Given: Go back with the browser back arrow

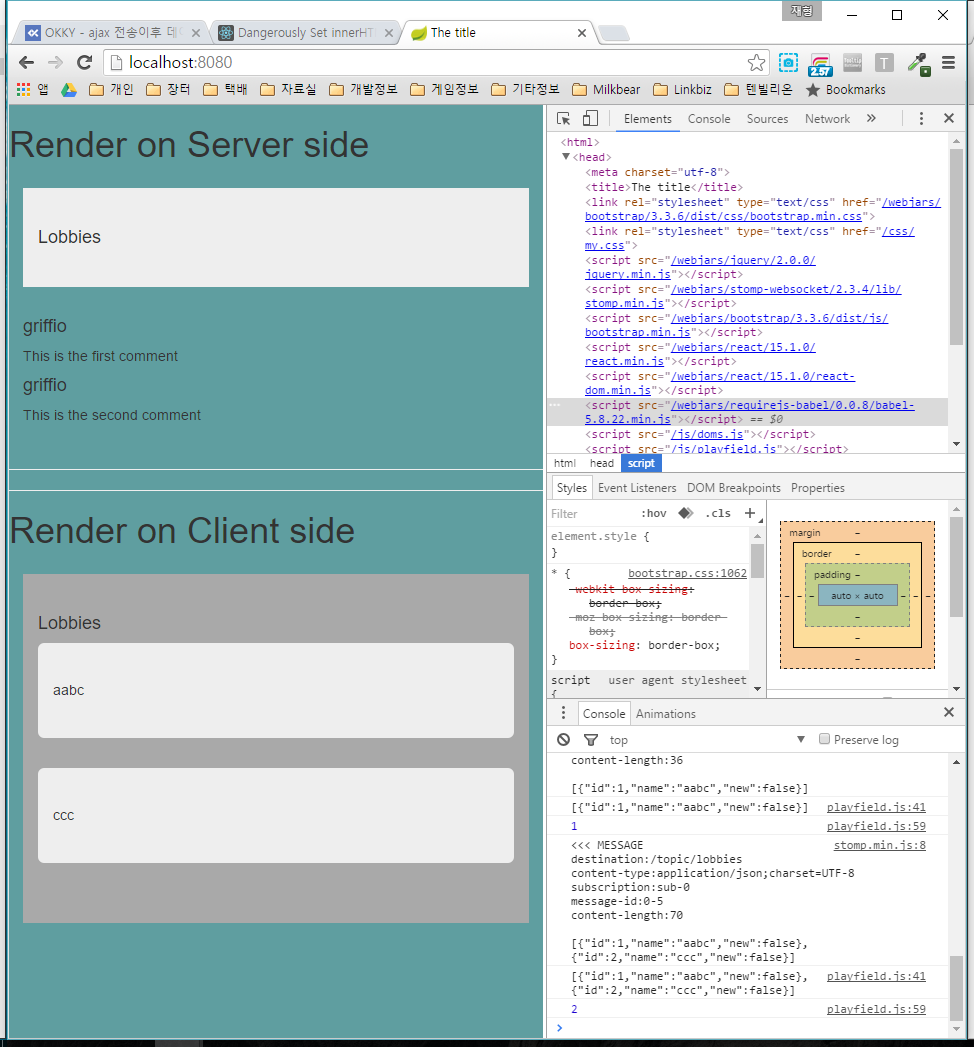Looking at the screenshot, I should (26, 63).
